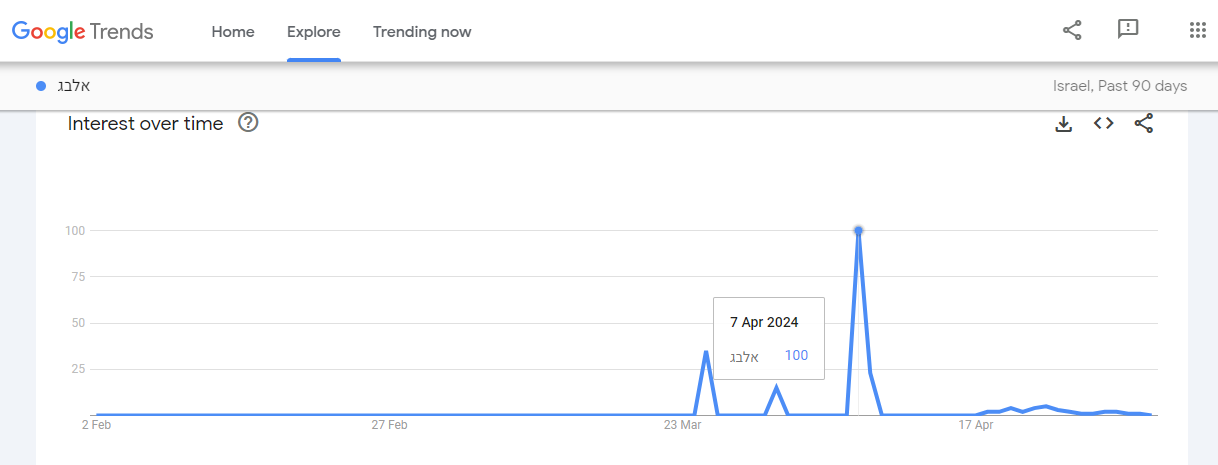The height and width of the screenshot is (465, 1218).
Task: Select the Explore tab
Action: [x=314, y=32]
